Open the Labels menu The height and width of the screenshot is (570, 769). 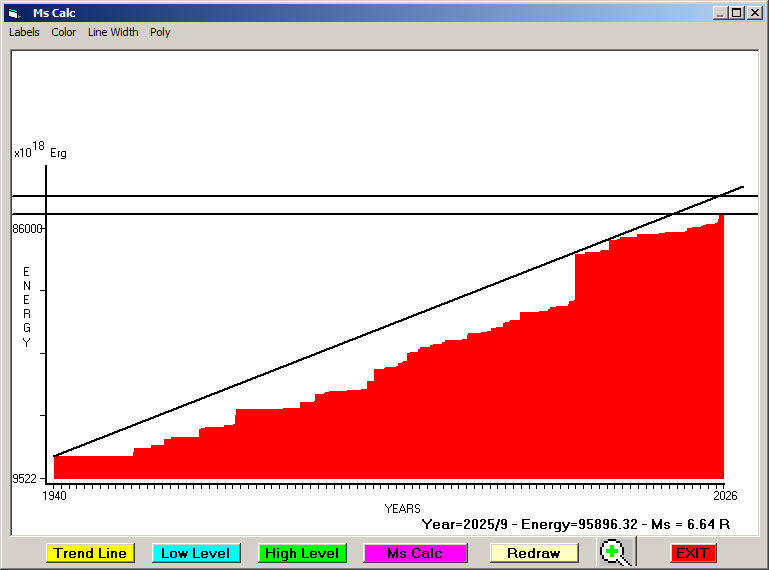tap(24, 32)
